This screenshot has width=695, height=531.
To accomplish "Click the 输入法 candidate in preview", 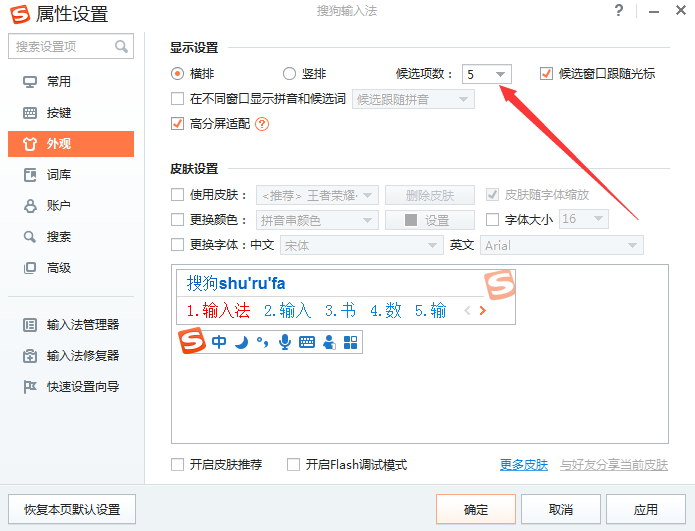I will tap(219, 311).
